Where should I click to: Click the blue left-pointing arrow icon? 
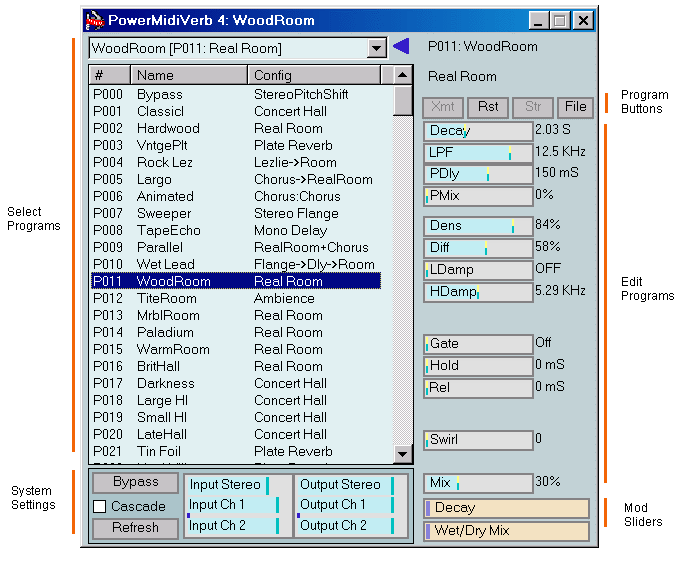(x=401, y=46)
